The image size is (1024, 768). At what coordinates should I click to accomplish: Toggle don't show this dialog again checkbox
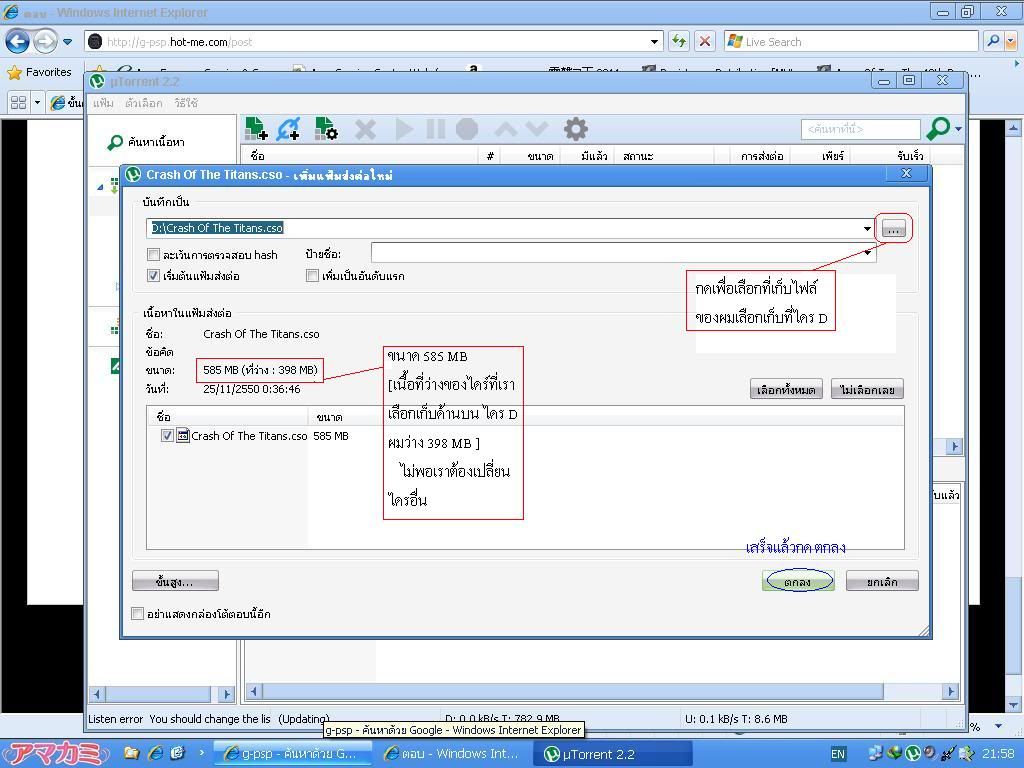click(x=137, y=613)
